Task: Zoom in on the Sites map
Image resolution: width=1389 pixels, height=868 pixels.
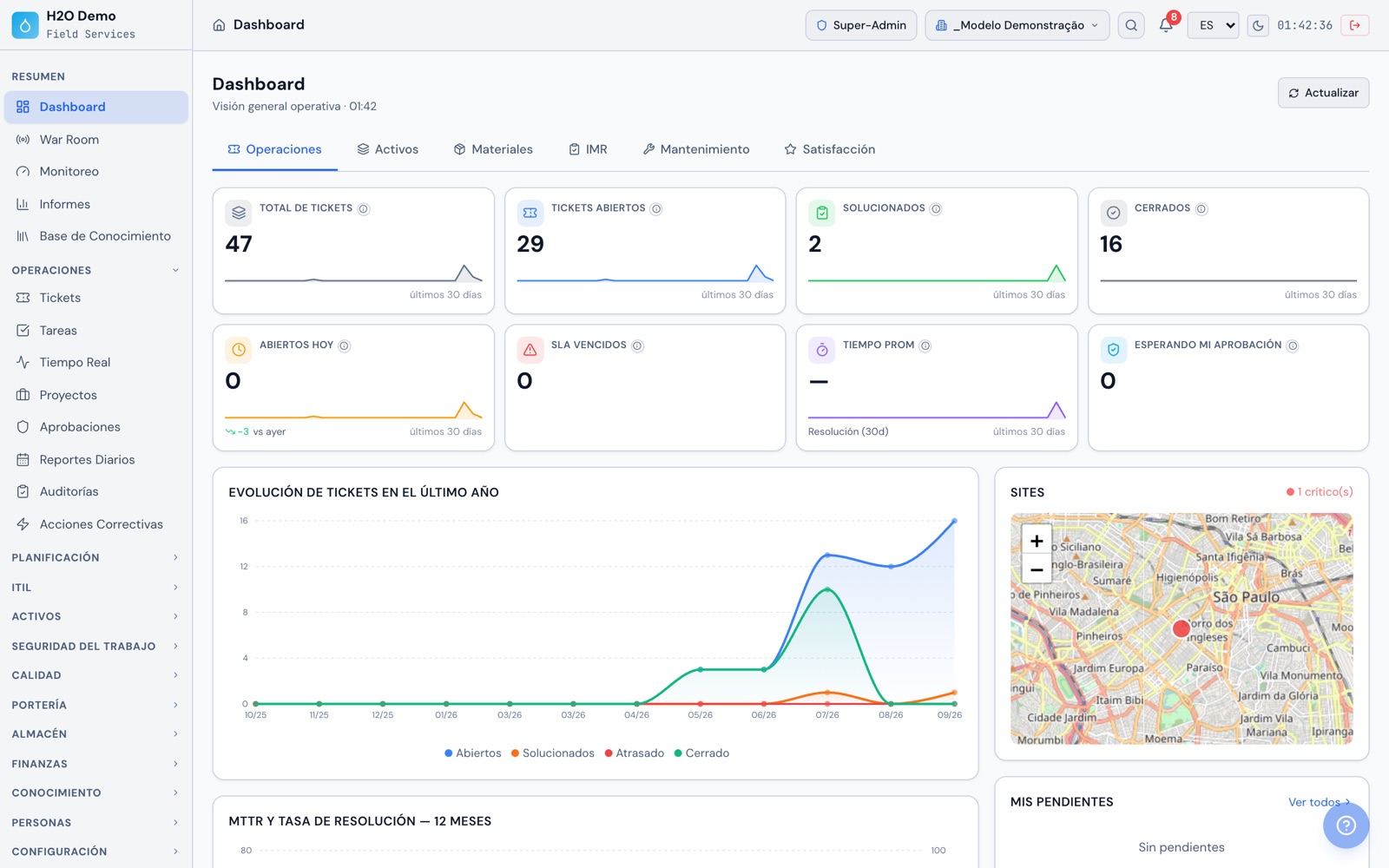Action: click(1037, 541)
